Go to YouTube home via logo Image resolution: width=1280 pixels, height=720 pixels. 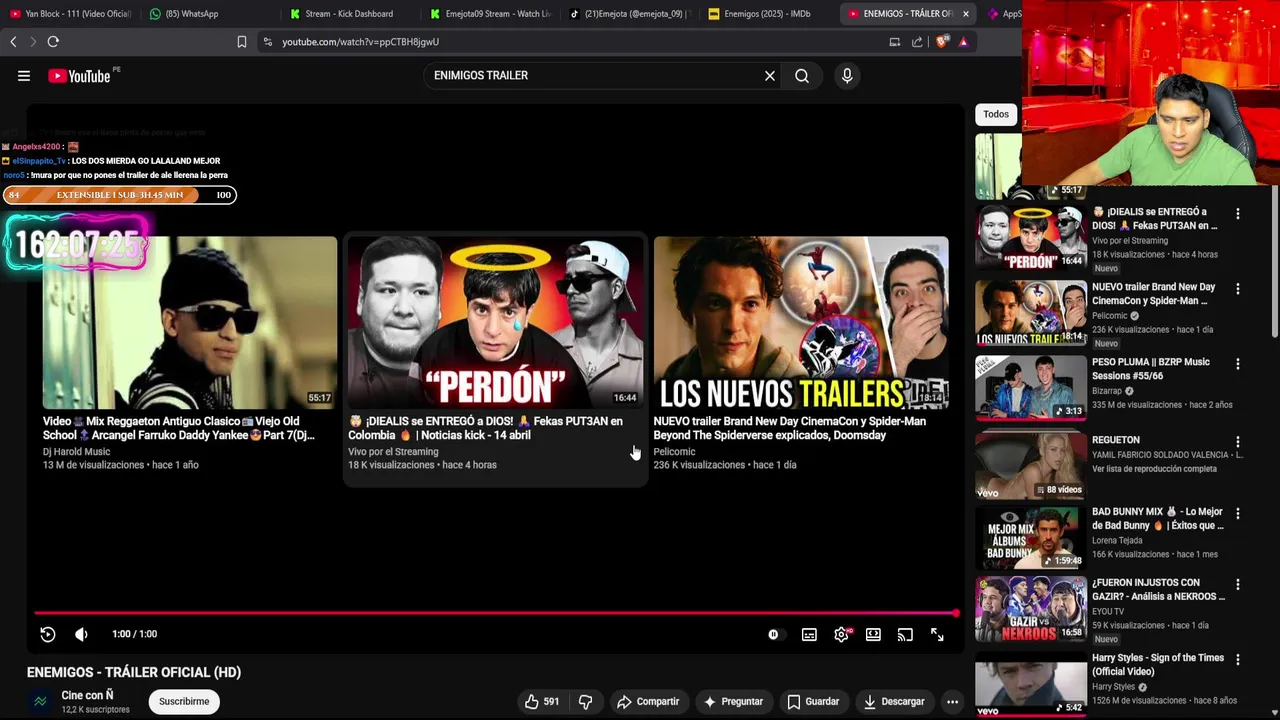point(79,76)
